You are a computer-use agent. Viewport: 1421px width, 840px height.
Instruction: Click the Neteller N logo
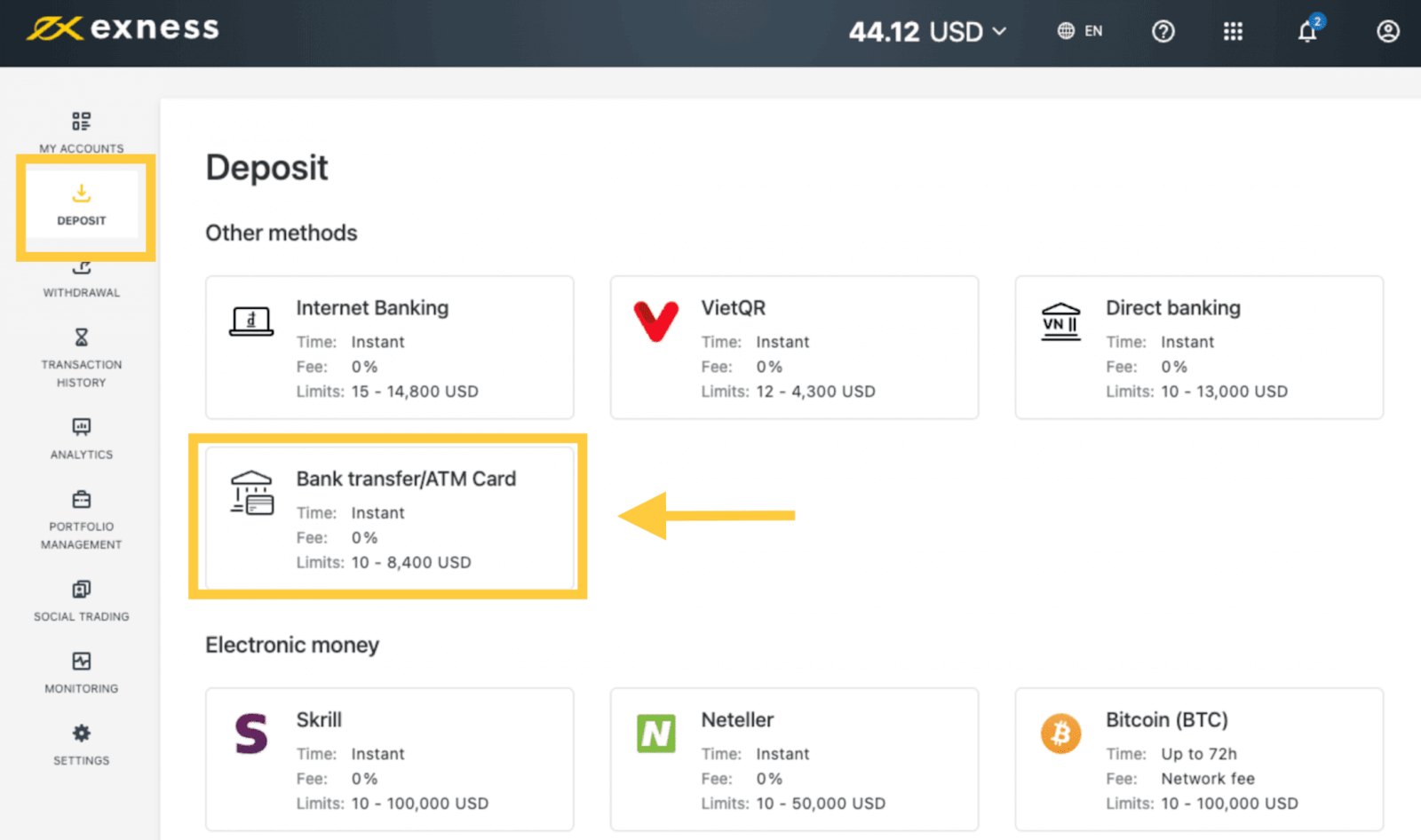pyautogui.click(x=656, y=733)
